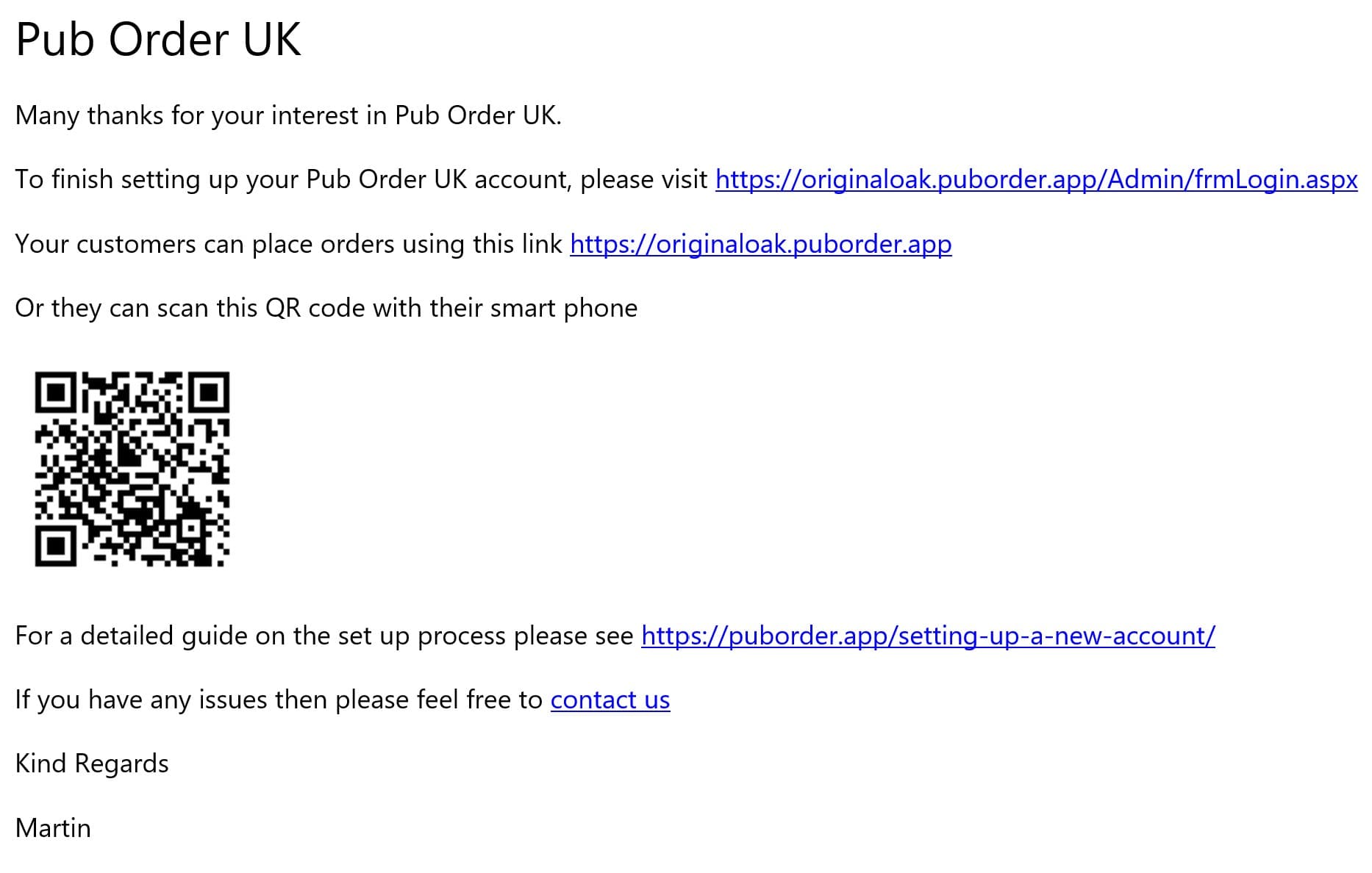Open the Admin frmLogin.aspx link
Screen dimensions: 1372x873
1036,180
